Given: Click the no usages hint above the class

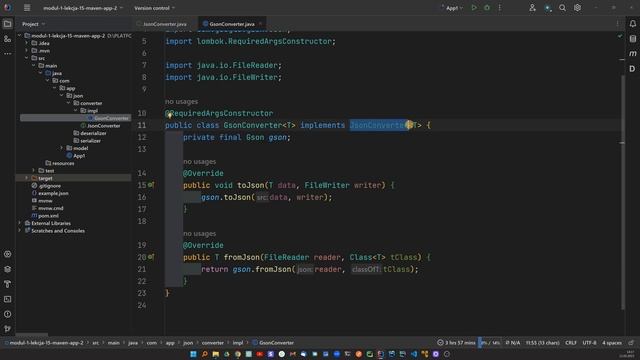Looking at the screenshot, I should [181, 101].
